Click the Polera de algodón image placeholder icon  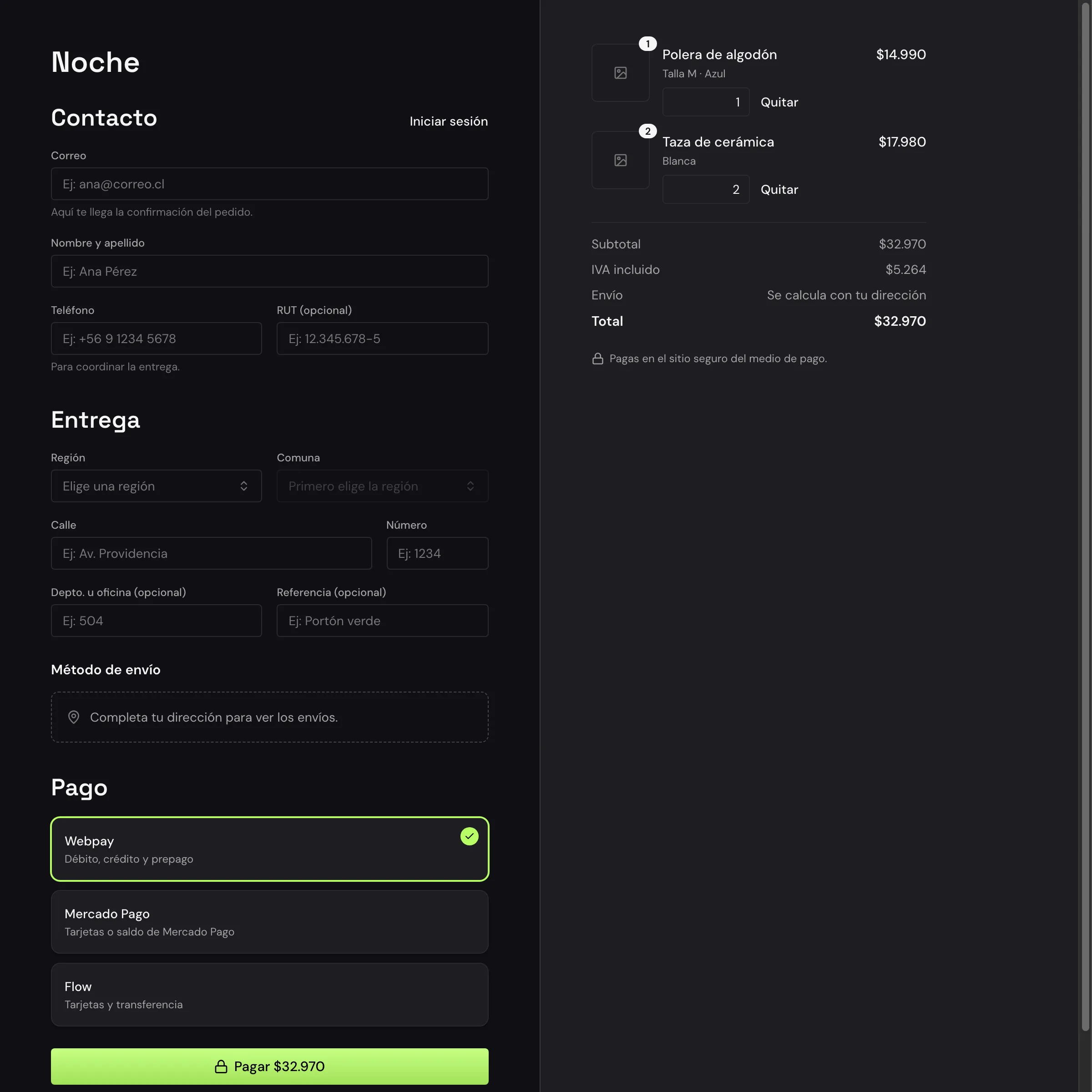click(x=620, y=73)
